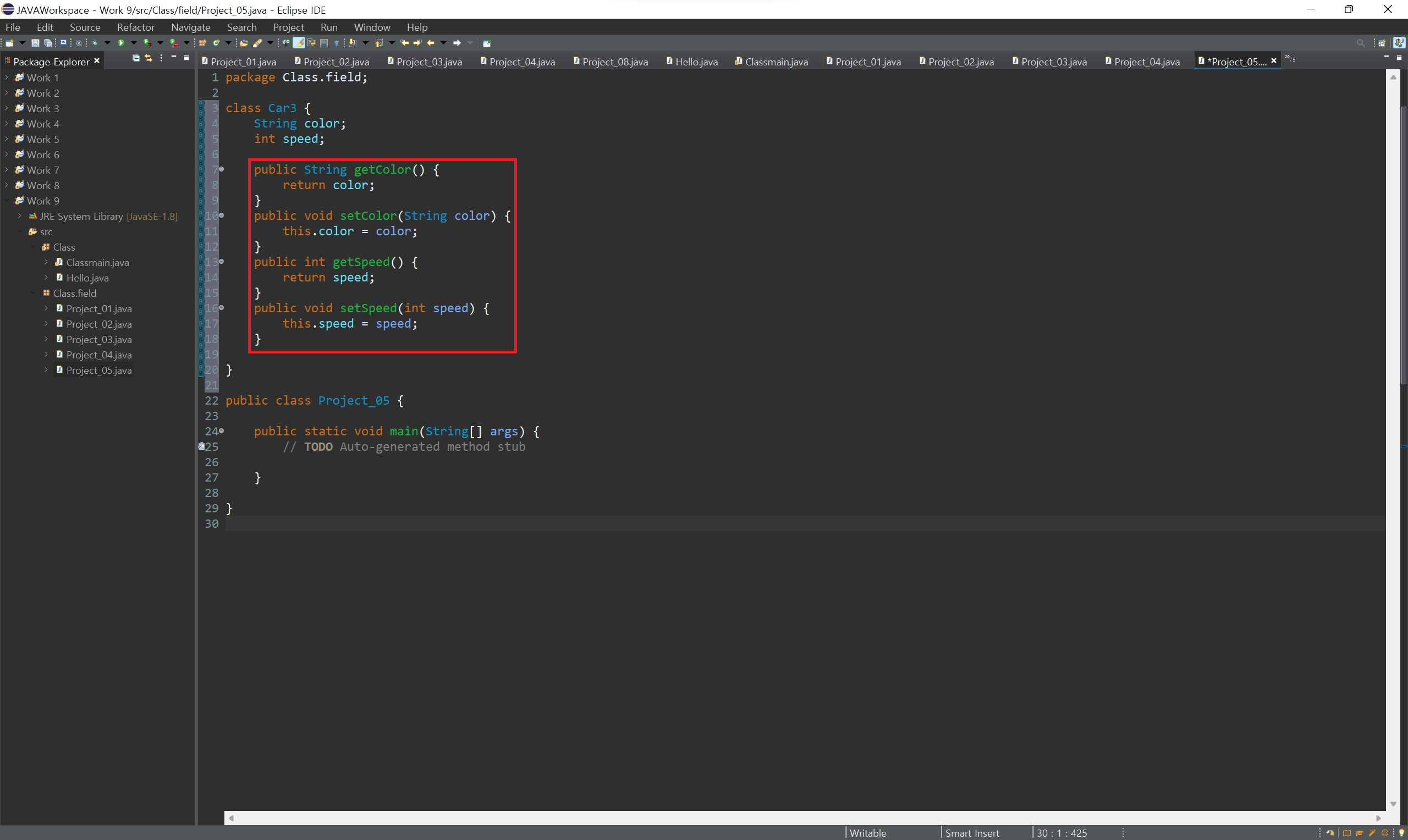Open the Run button dropdown arrow
Screen dimensions: 1408x840
(x=134, y=43)
